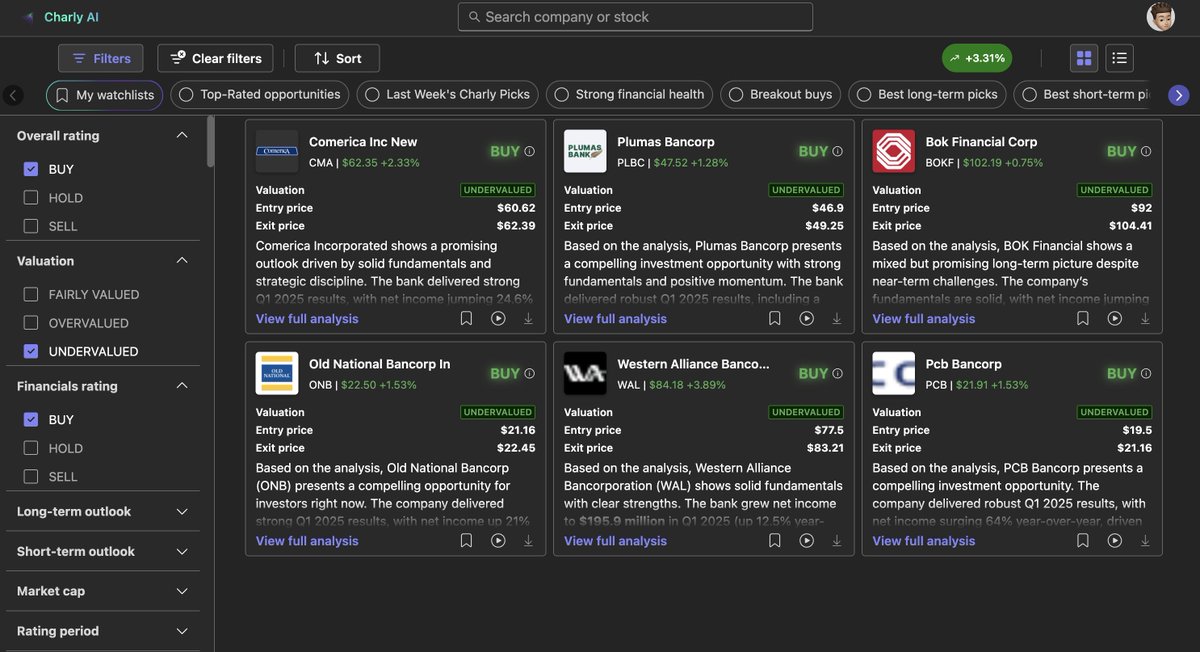
Task: Switch to list view
Action: coord(1120,58)
